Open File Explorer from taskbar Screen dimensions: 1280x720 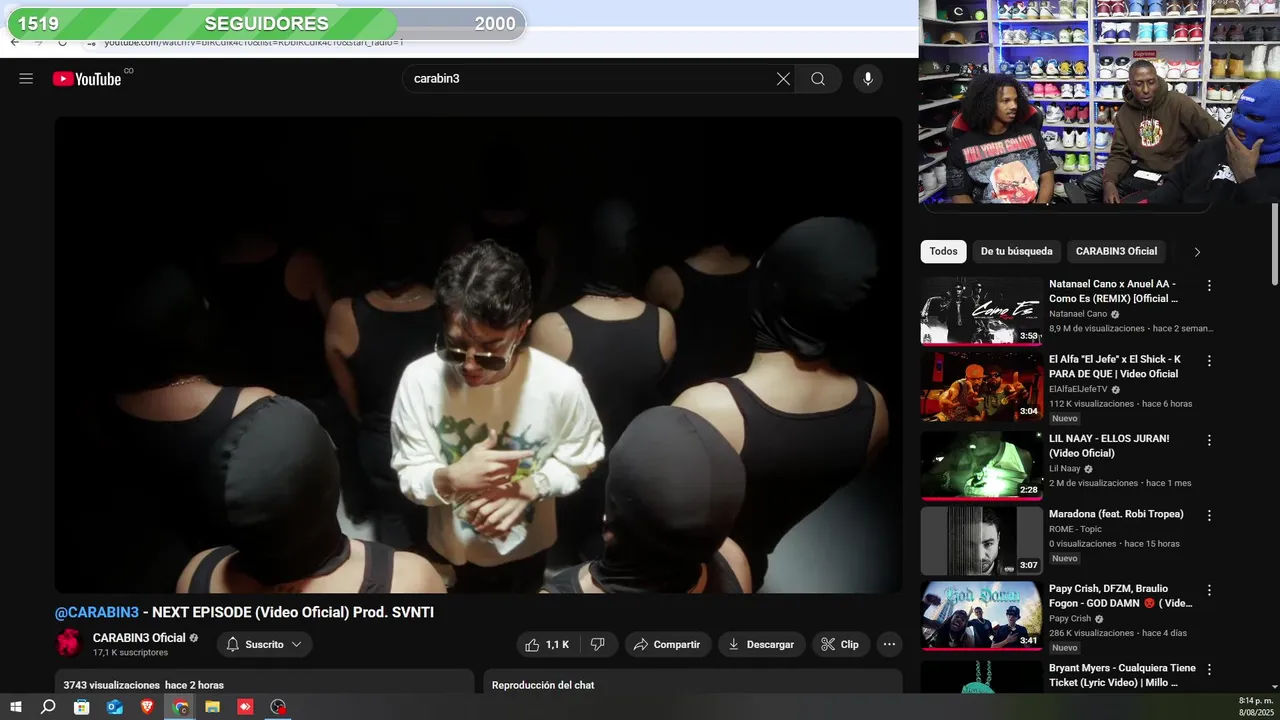(x=213, y=707)
